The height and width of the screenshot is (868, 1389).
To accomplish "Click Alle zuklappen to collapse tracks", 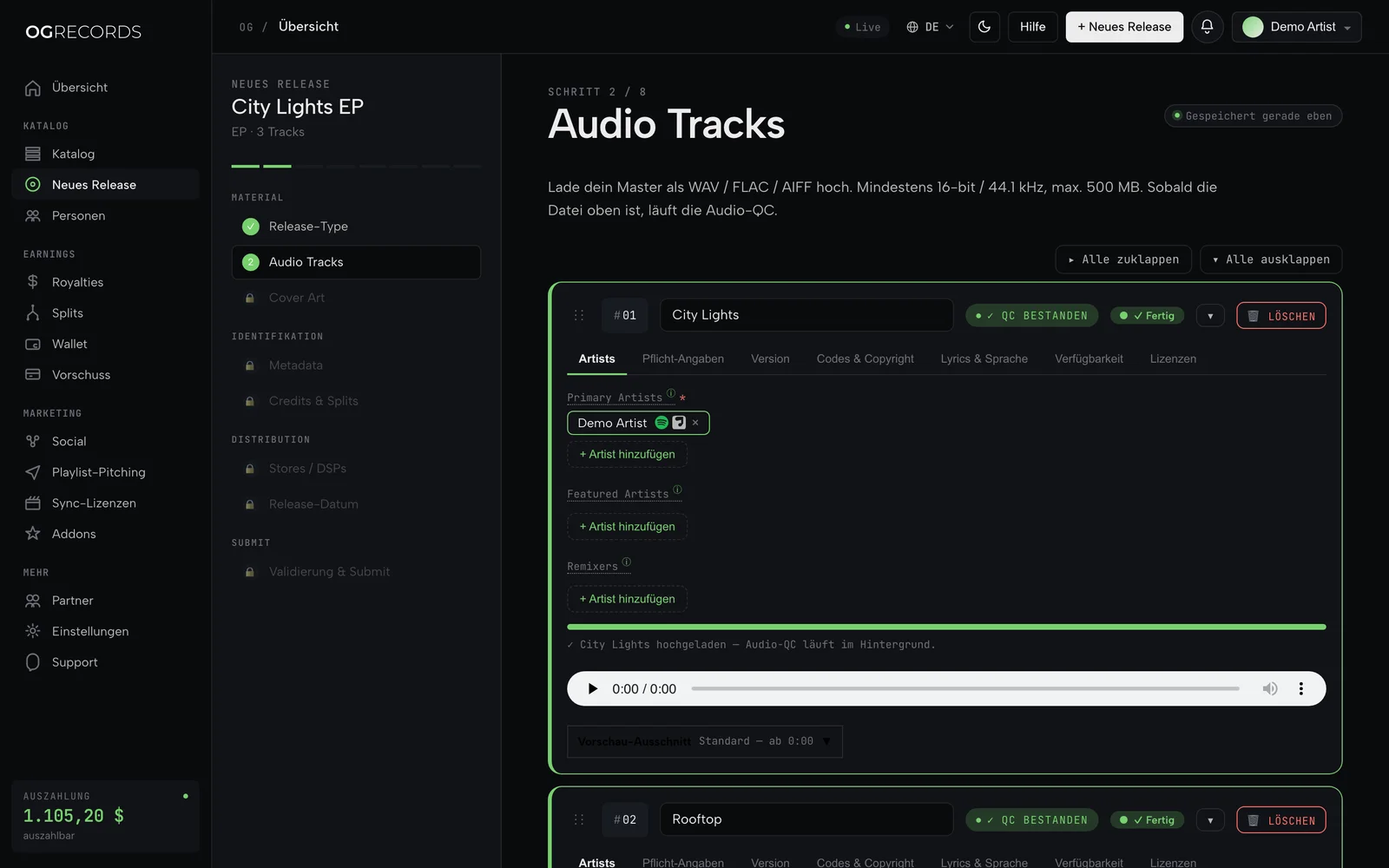I will 1123,260.
